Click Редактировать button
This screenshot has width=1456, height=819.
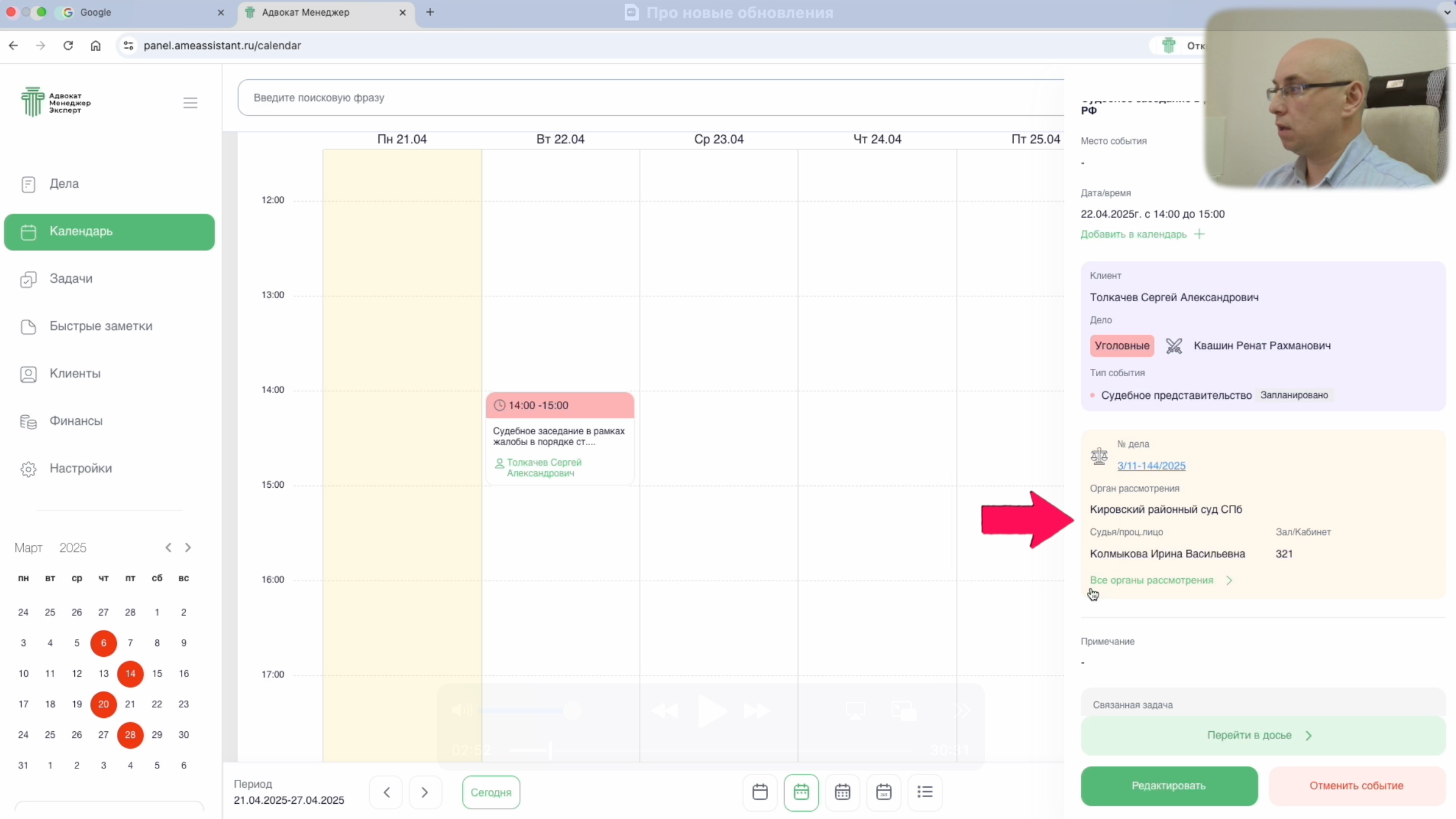(x=1168, y=786)
